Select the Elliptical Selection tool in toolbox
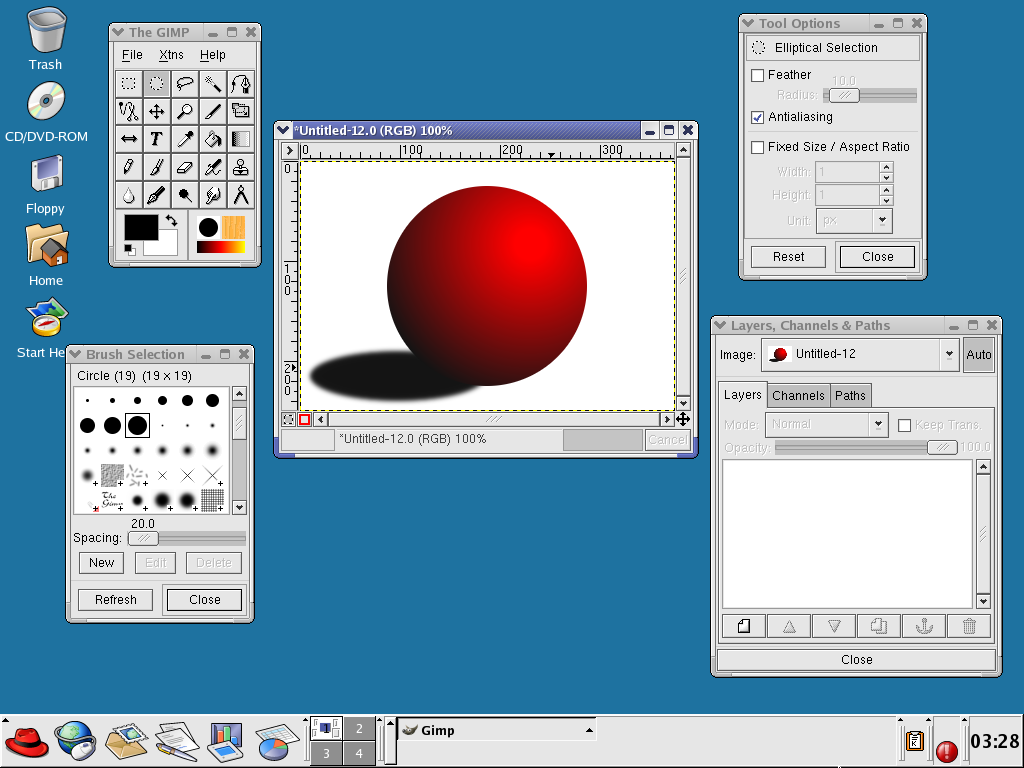1024x768 pixels. click(157, 84)
